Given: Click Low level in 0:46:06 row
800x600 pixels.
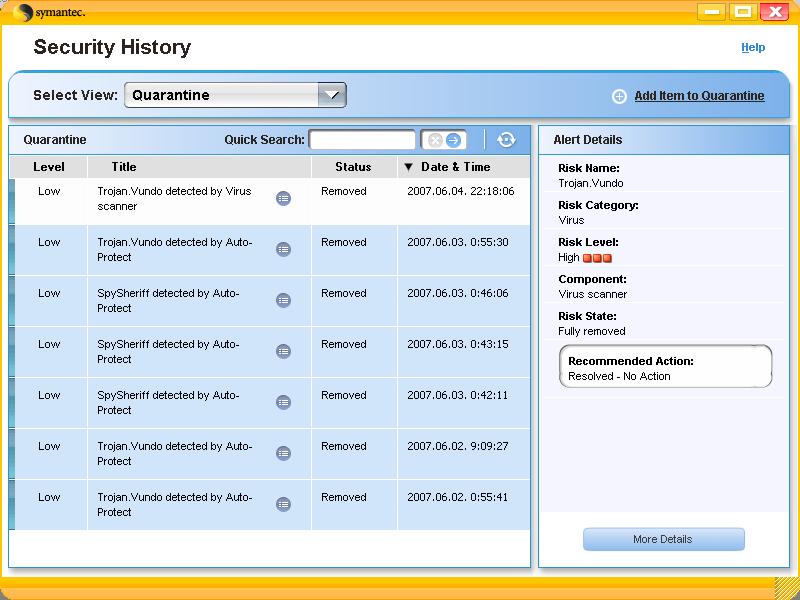Looking at the screenshot, I should pos(49,293).
